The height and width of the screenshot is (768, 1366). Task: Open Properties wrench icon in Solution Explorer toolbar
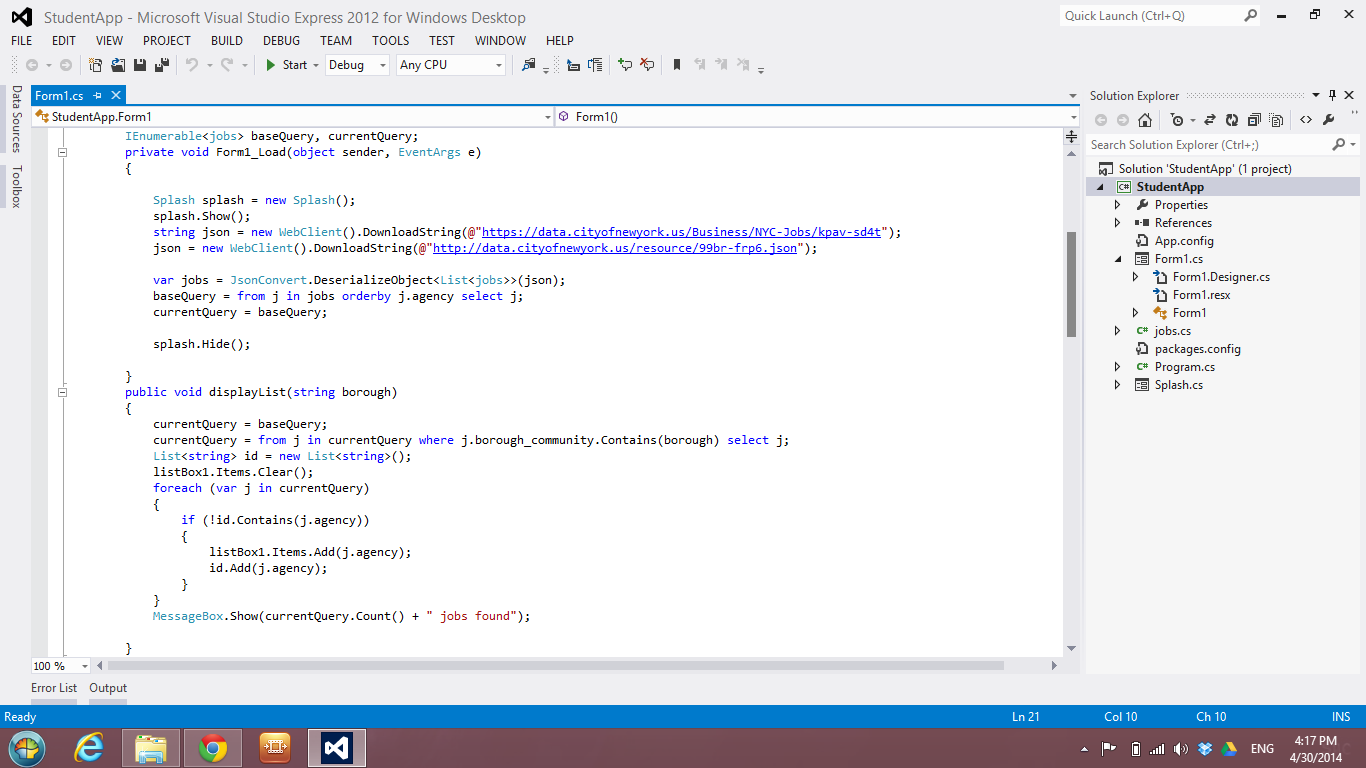pyautogui.click(x=1329, y=120)
